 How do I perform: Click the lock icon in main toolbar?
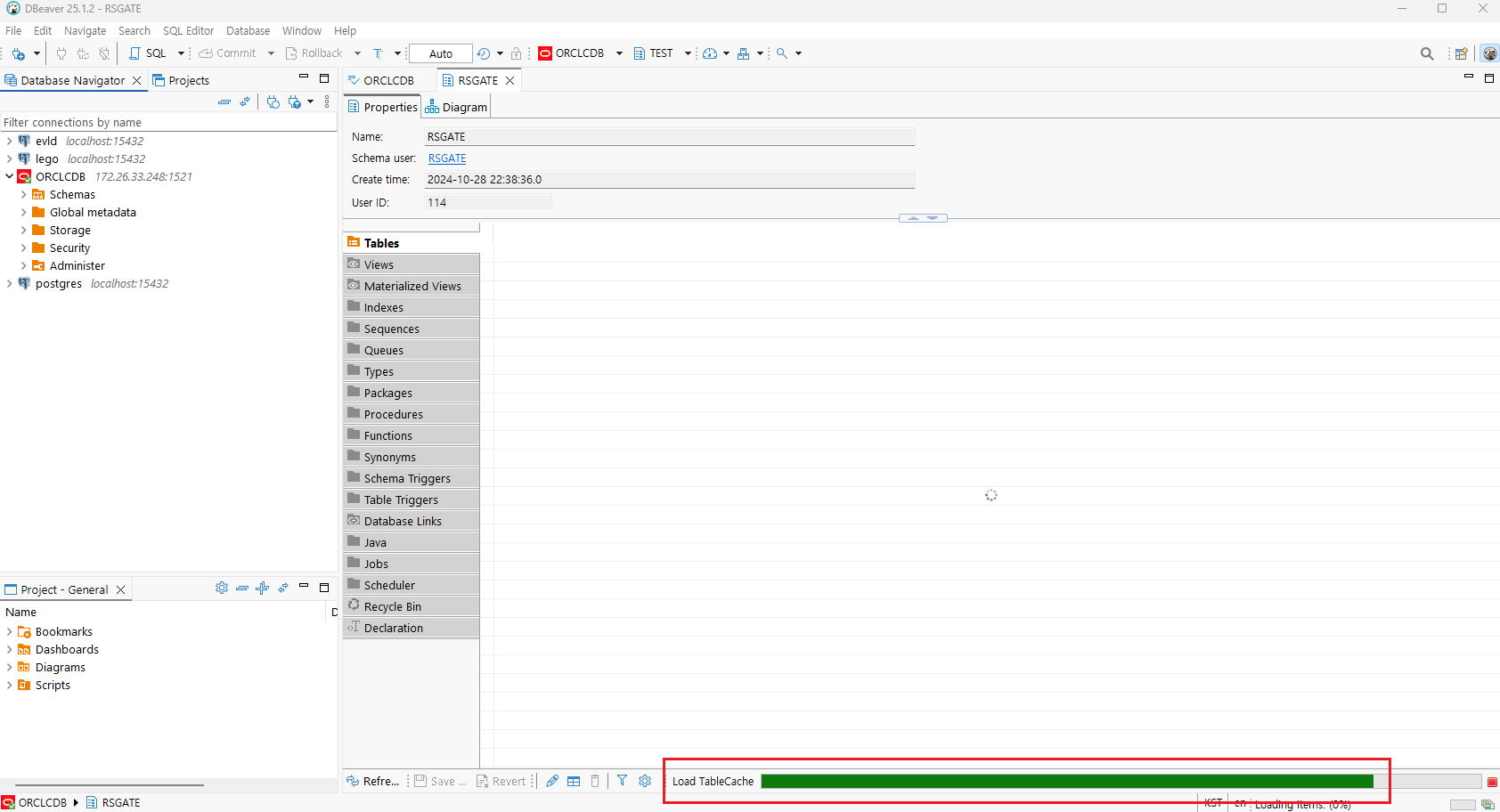point(516,53)
